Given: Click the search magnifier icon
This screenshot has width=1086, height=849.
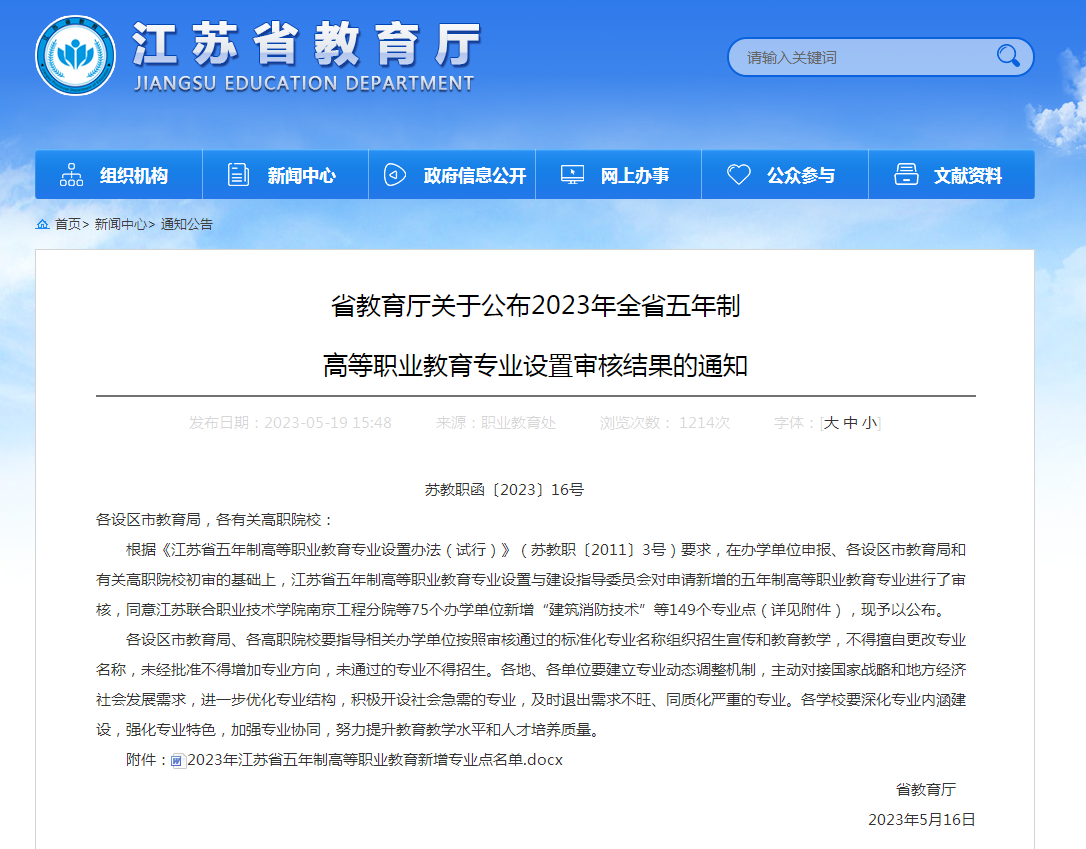Looking at the screenshot, I should coord(1008,56).
